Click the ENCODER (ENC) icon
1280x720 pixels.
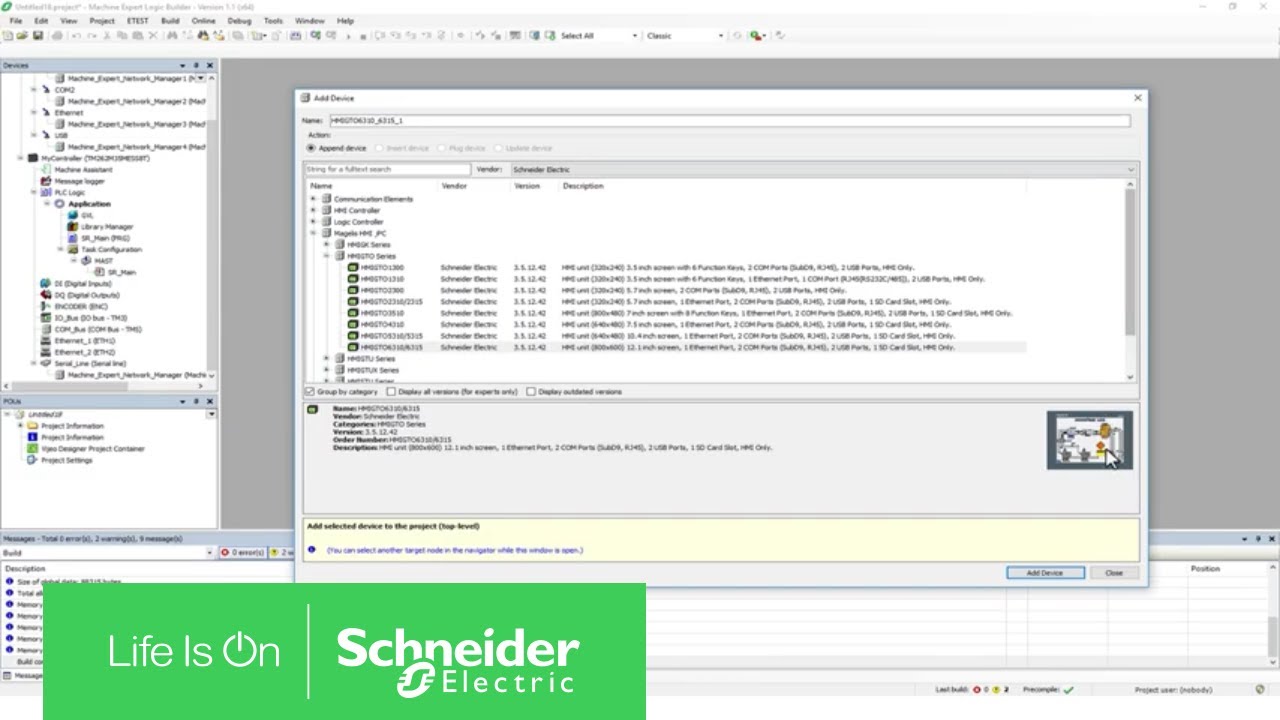pos(46,307)
